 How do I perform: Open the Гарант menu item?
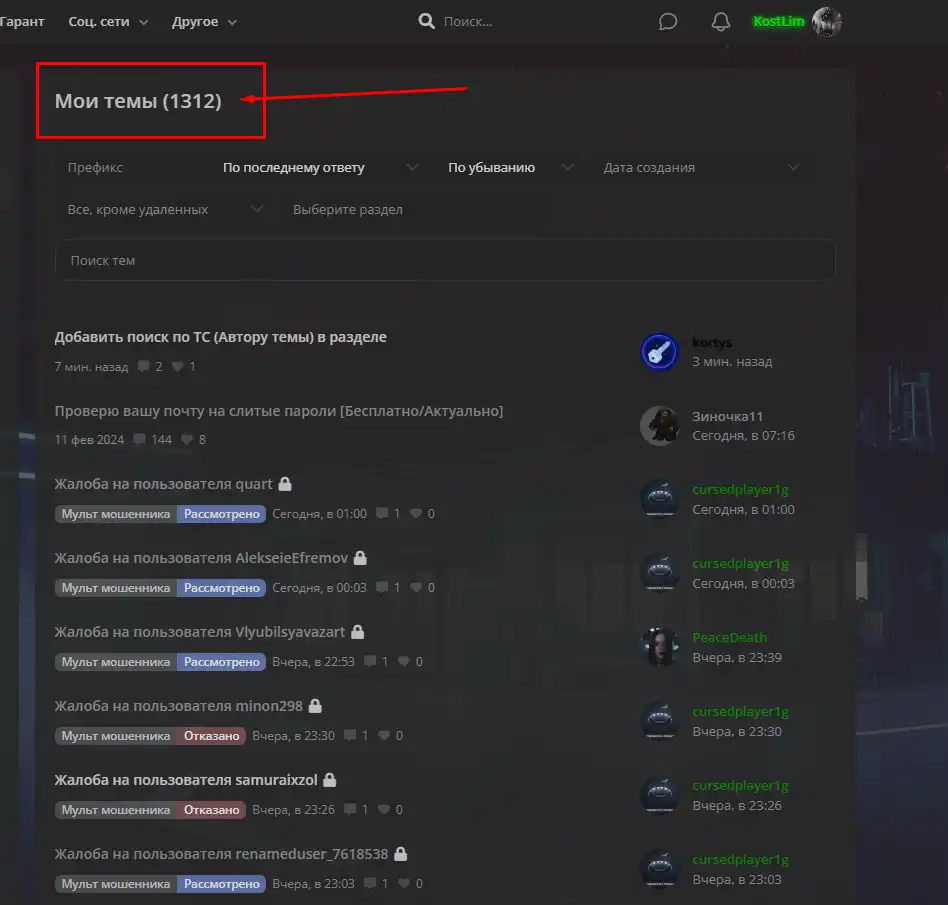22,22
